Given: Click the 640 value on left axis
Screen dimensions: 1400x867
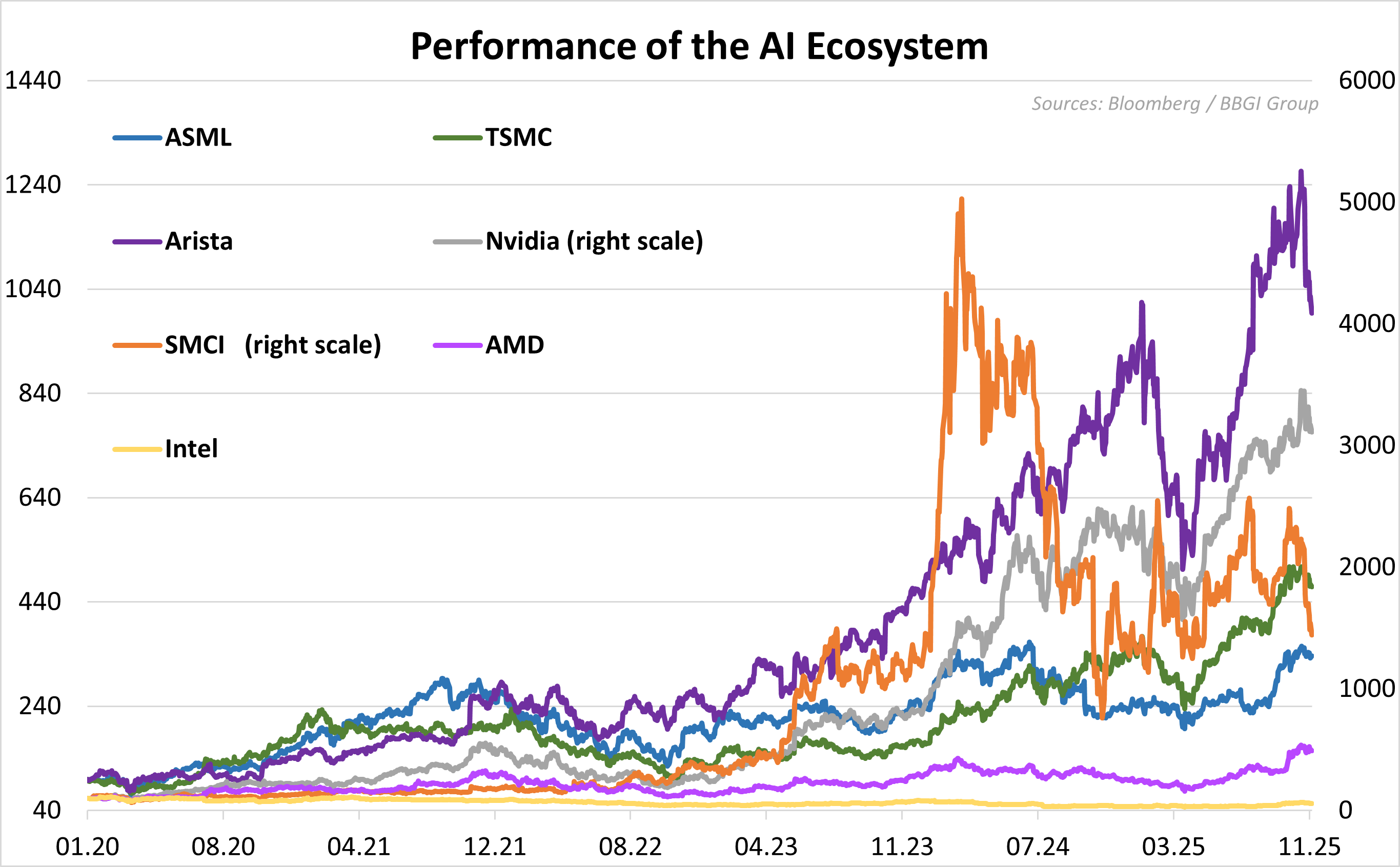Looking at the screenshot, I should click(x=39, y=498).
